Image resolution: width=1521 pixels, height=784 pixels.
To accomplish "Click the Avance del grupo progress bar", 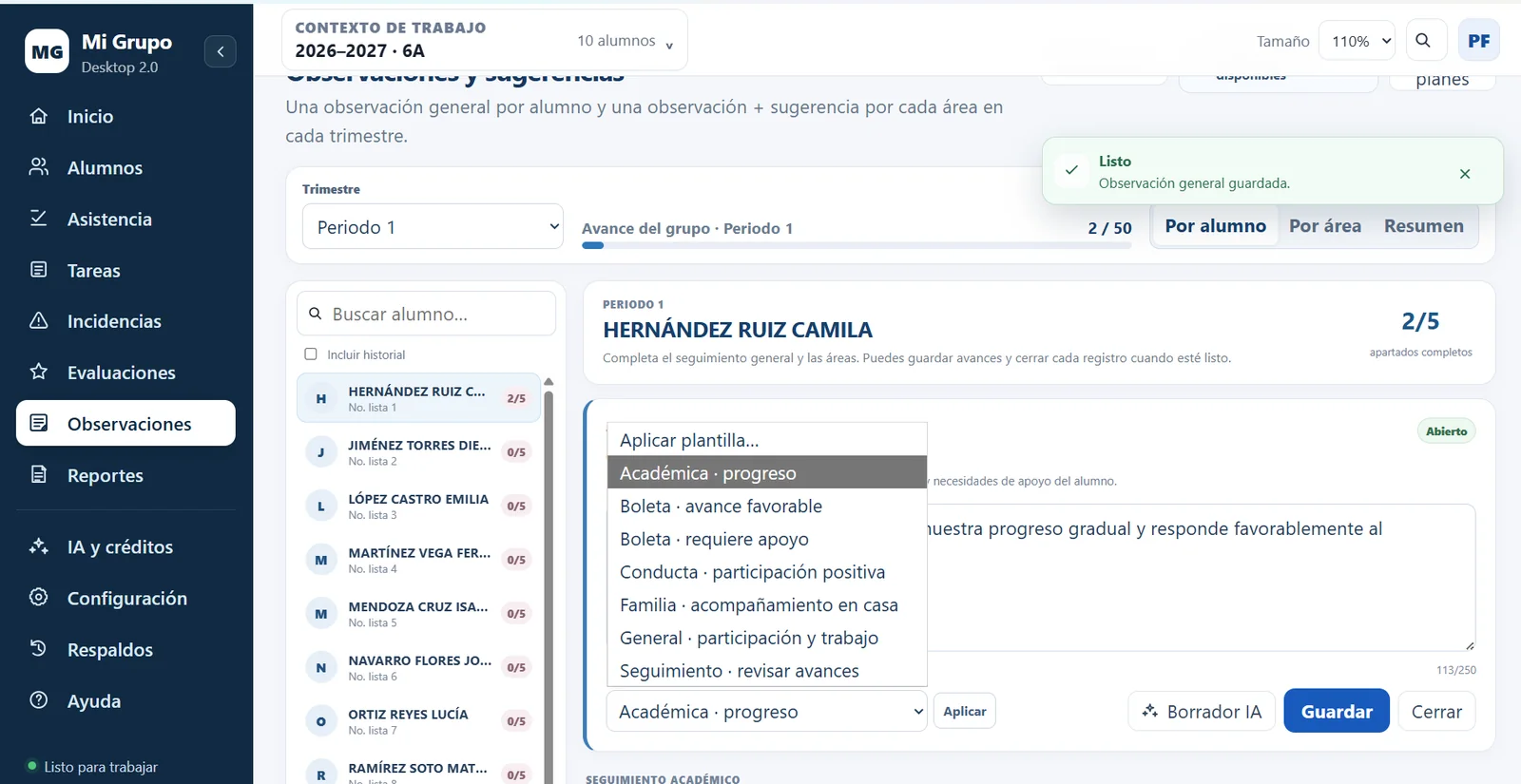I will (857, 245).
